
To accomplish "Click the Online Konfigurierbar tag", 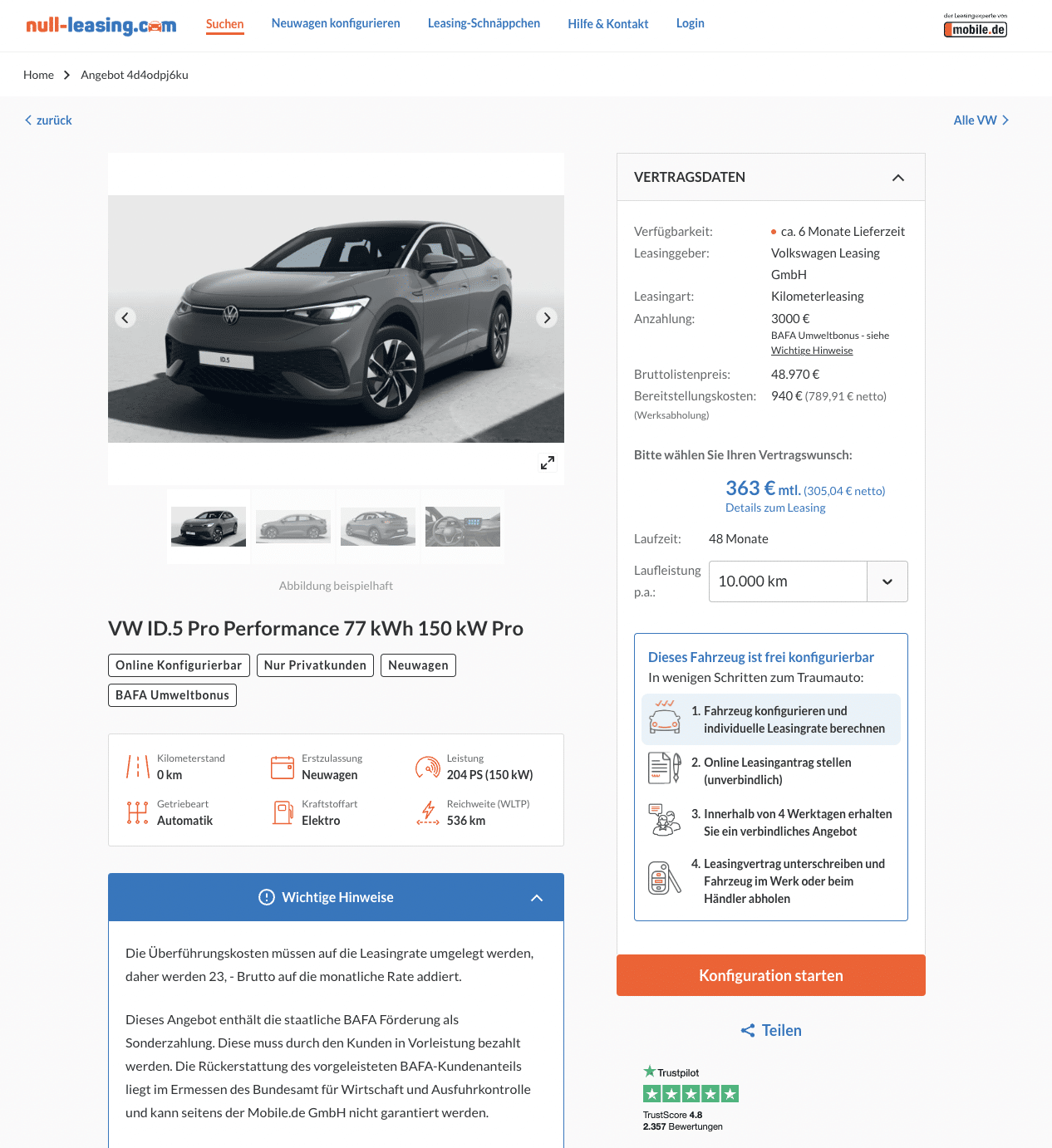I will (x=179, y=665).
